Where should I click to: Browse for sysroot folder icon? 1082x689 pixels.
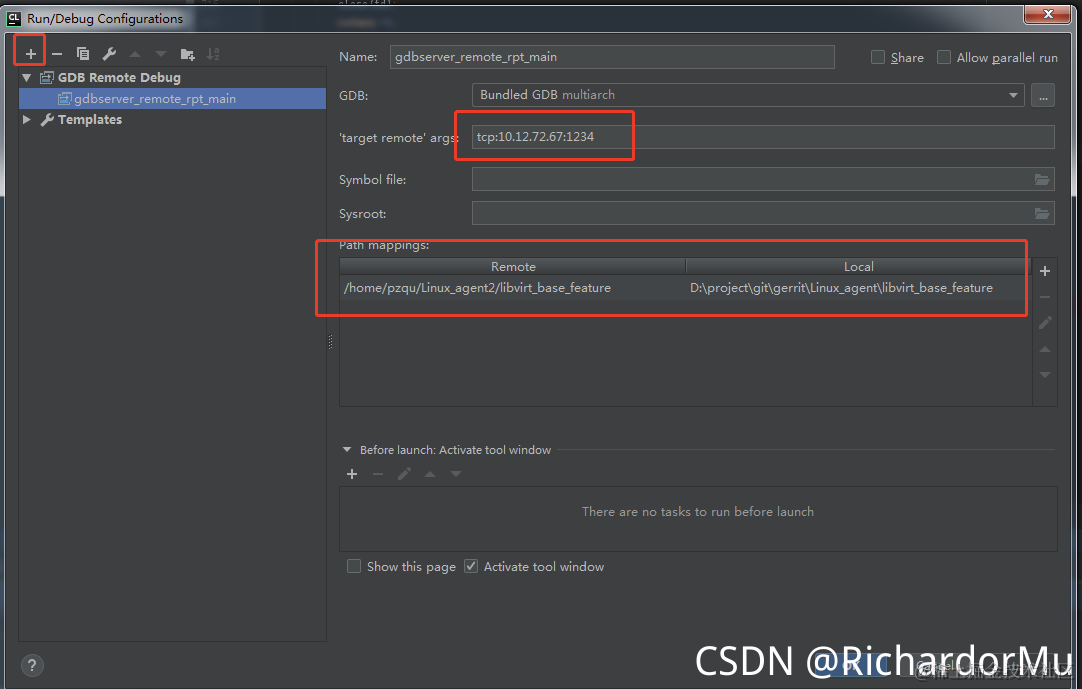[1042, 213]
